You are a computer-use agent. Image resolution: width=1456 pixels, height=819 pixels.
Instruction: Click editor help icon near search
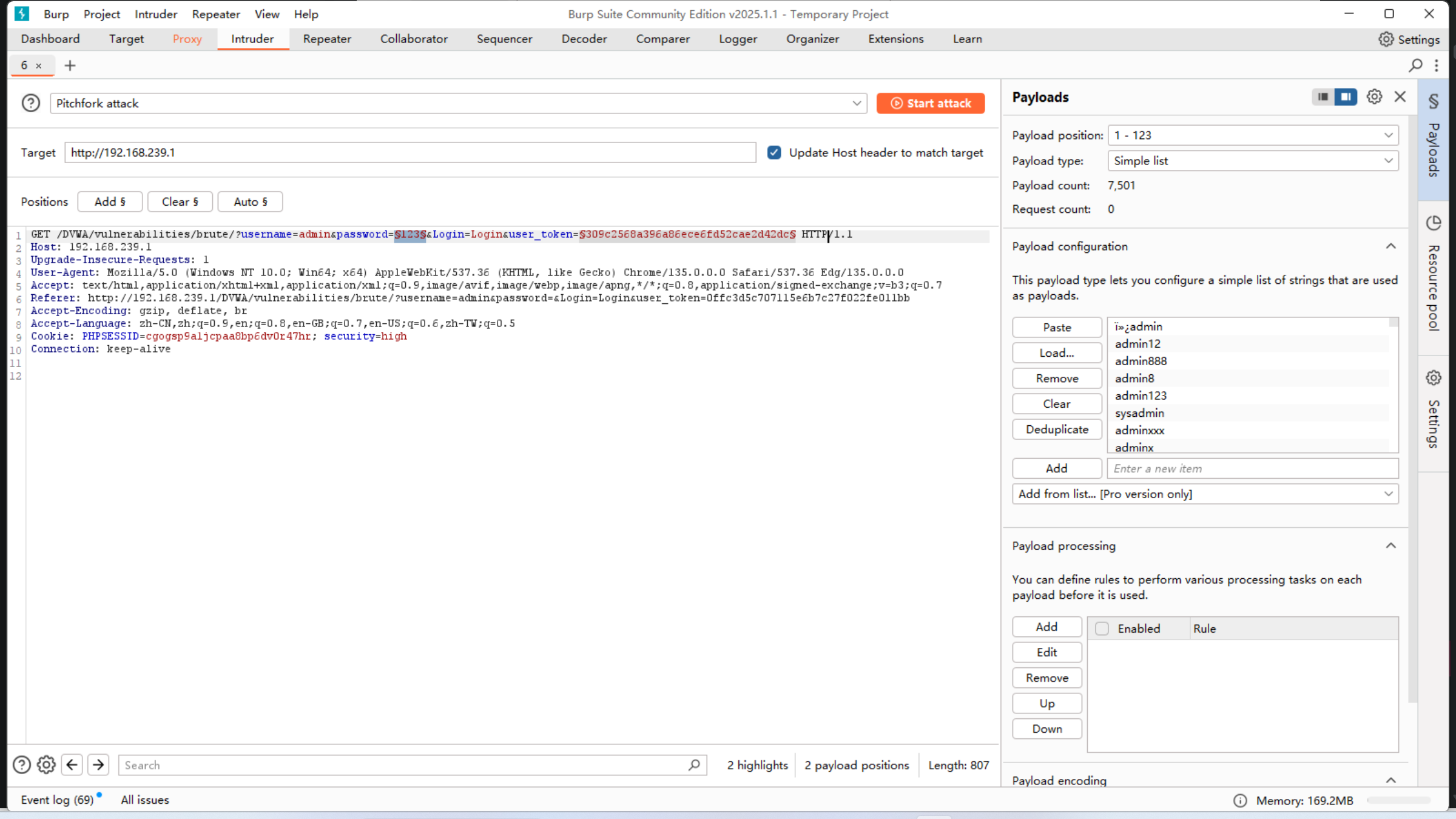[22, 765]
